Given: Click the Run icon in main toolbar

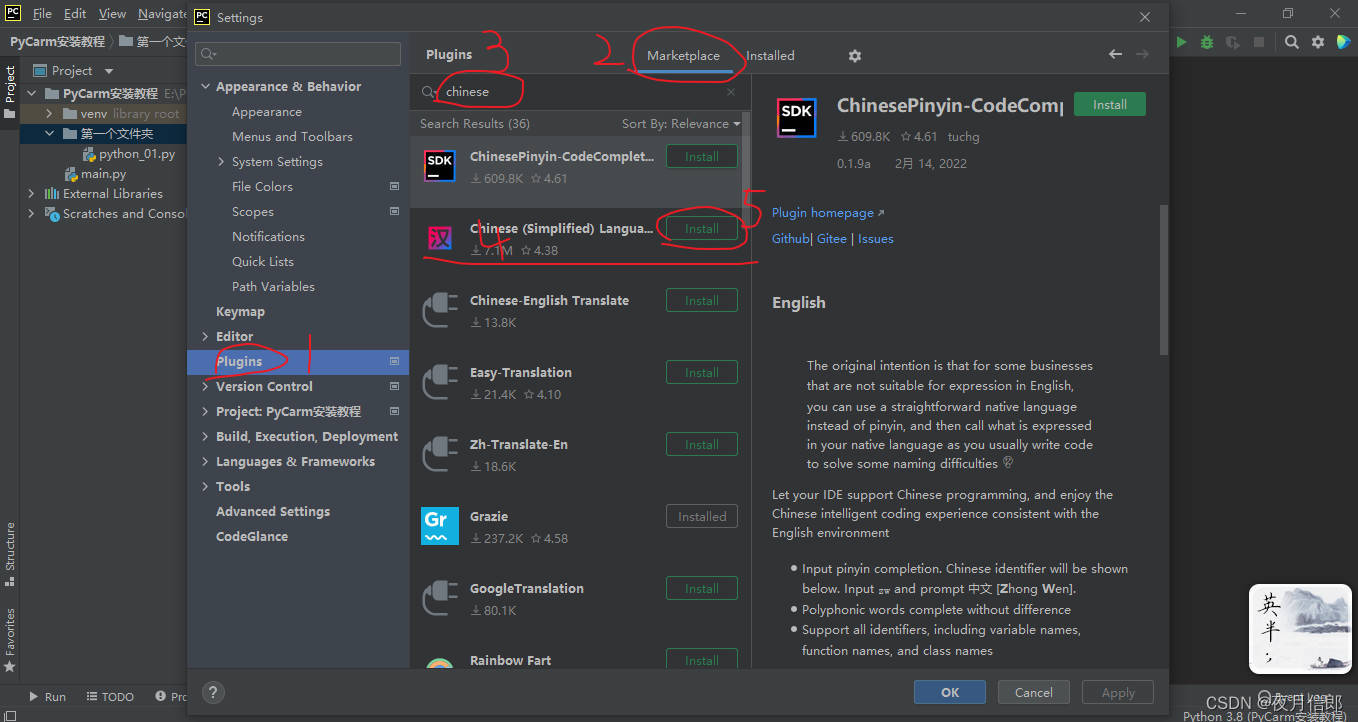Looking at the screenshot, I should tap(1181, 42).
